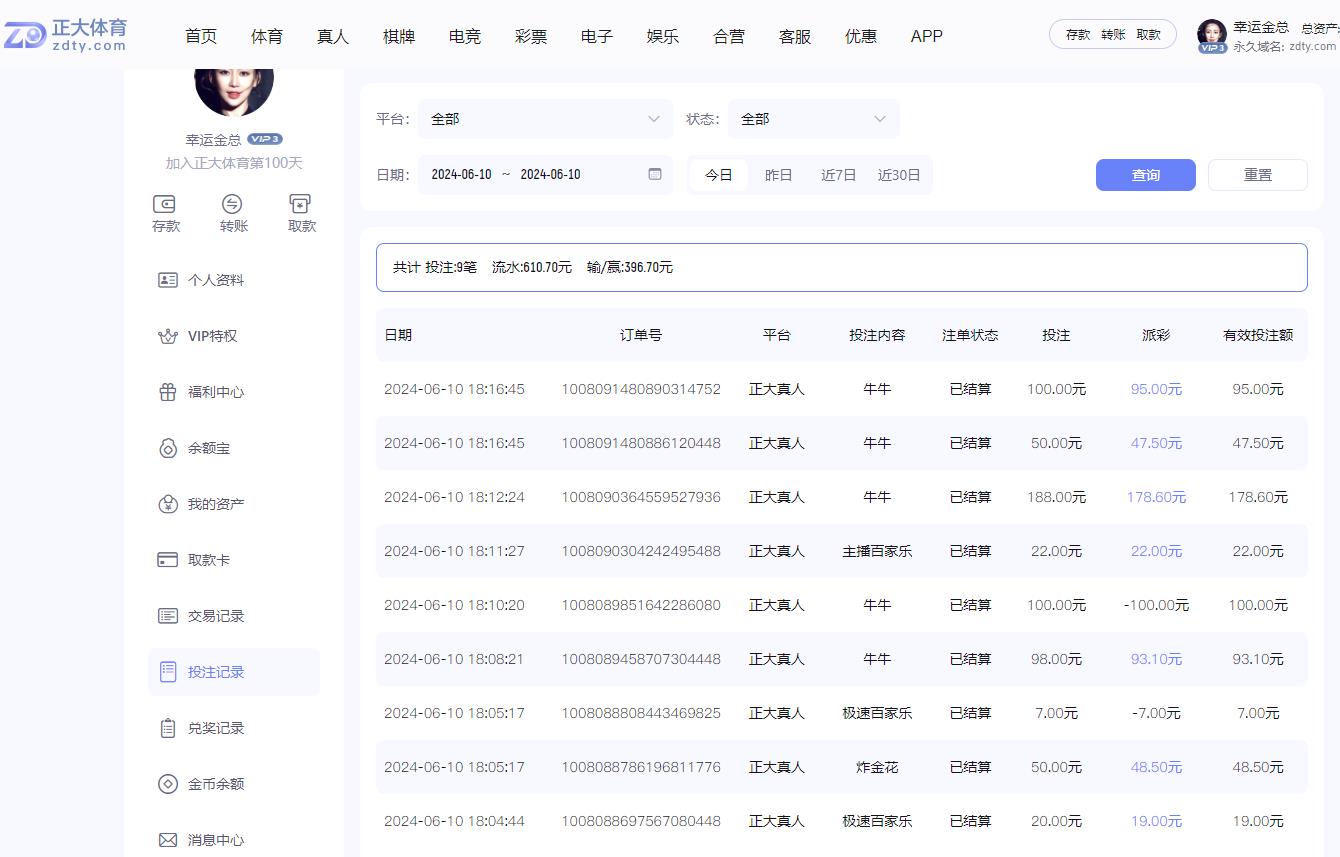Toggle the 近30日 date filter
The image size is (1340, 857).
click(898, 174)
